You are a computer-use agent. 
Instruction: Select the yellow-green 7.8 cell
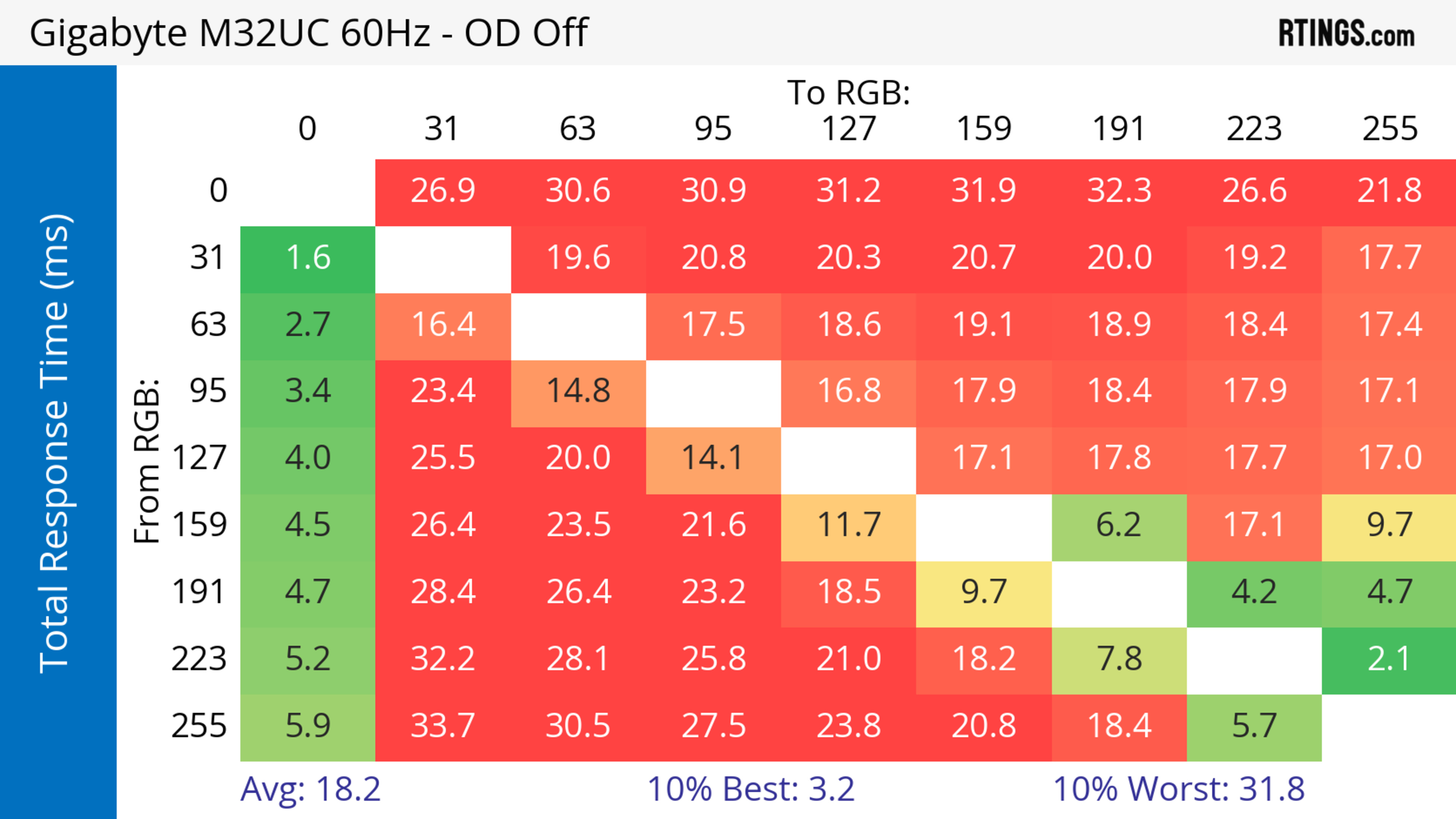[x=1119, y=659]
